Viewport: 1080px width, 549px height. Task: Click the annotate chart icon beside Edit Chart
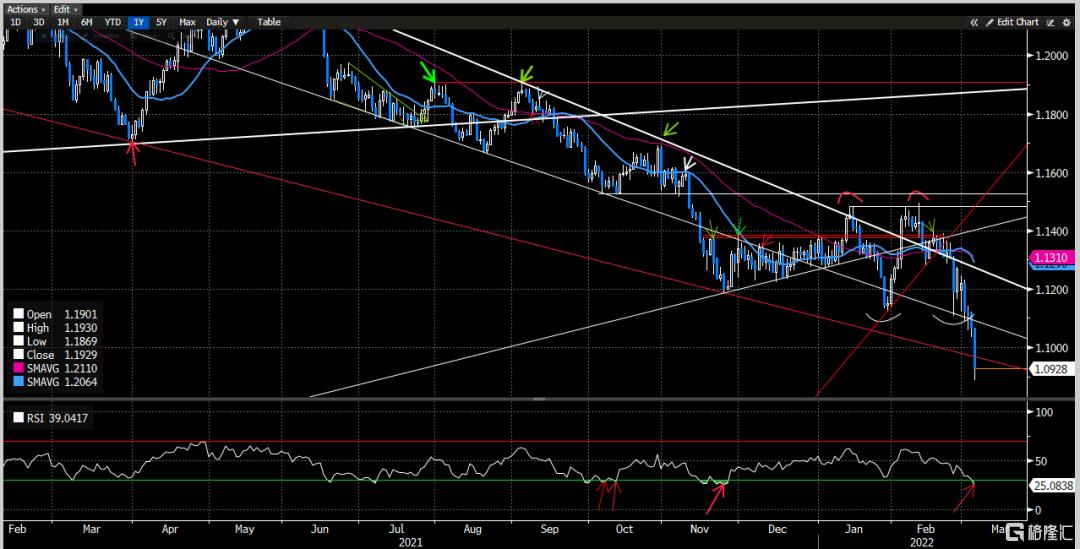pyautogui.click(x=1050, y=22)
